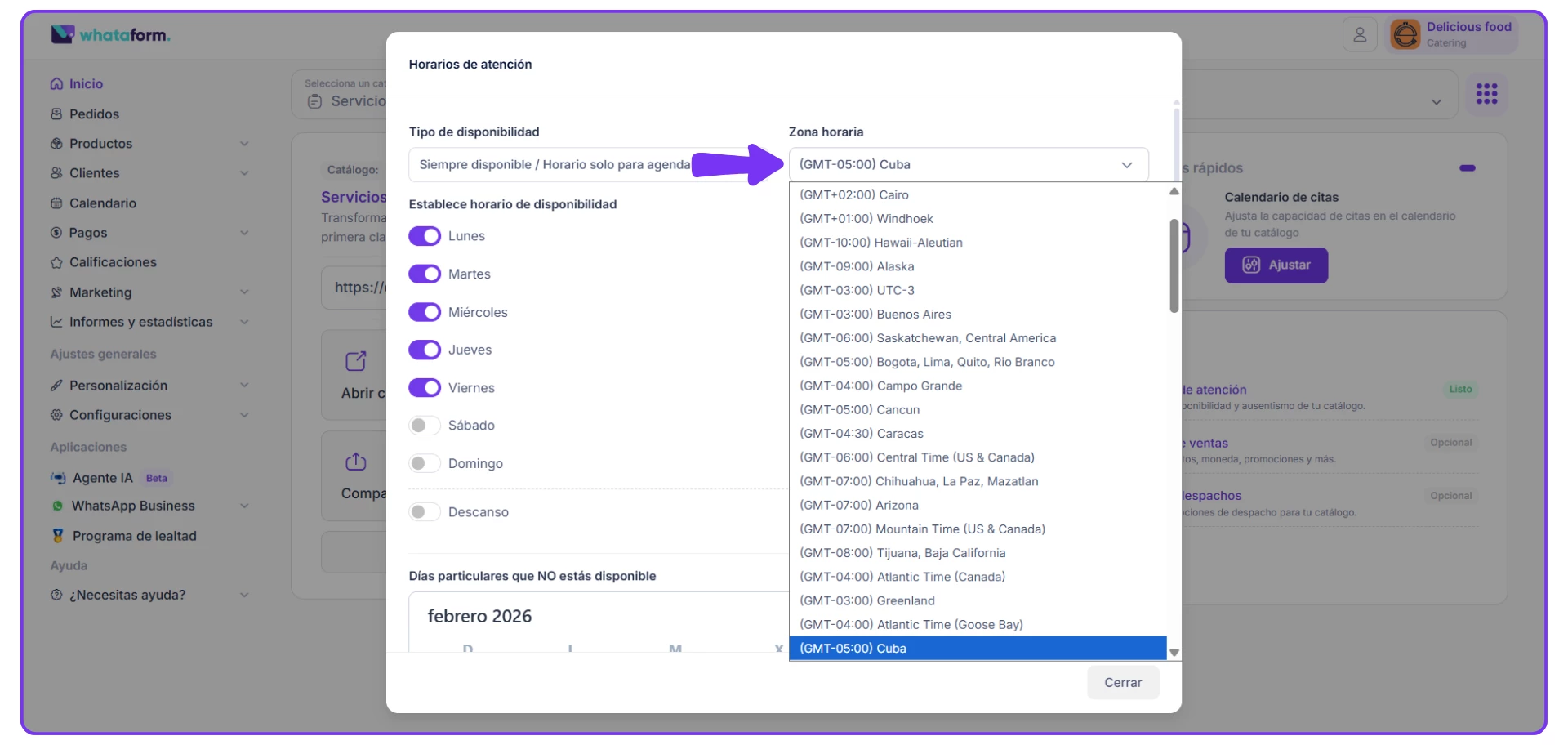
Task: Choose Central Time (US & Canada) option
Action: click(x=916, y=457)
